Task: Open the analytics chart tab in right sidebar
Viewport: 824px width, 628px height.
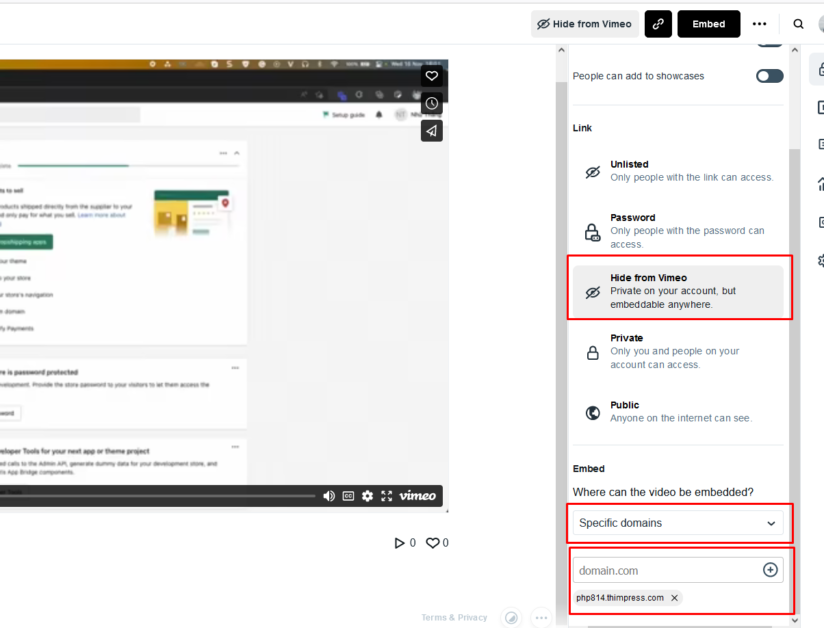Action: coord(821,184)
